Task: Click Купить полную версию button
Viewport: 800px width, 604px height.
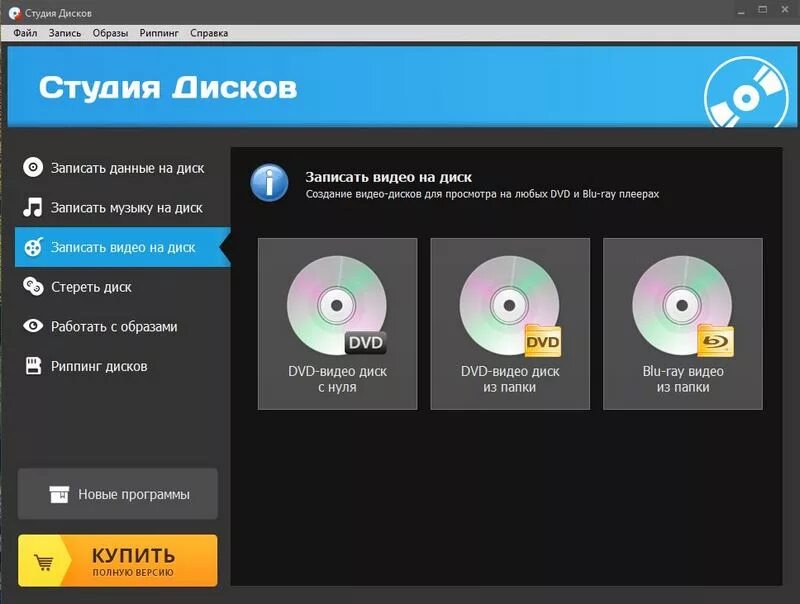Action: pos(118,561)
